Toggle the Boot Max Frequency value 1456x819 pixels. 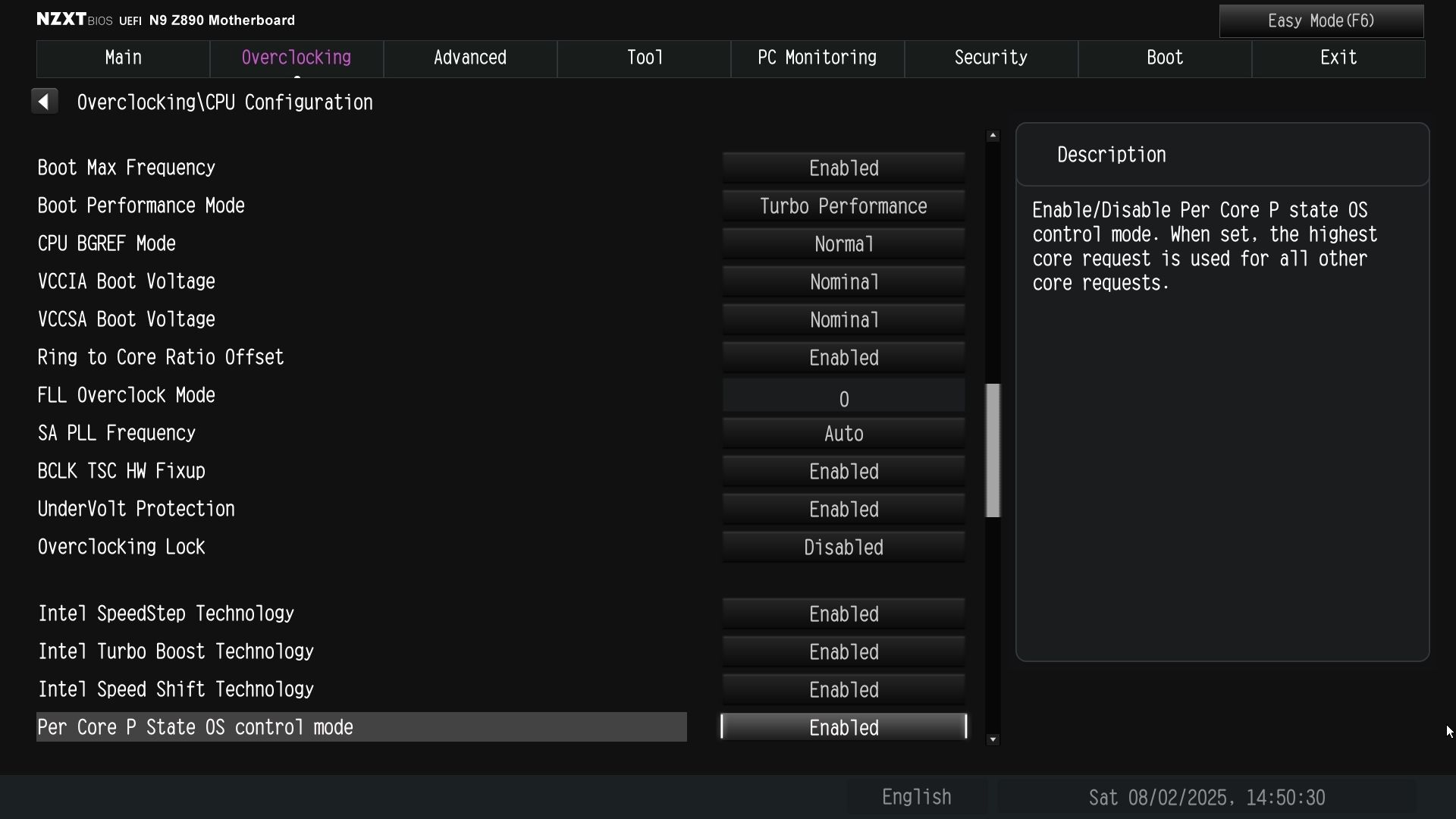click(x=843, y=168)
